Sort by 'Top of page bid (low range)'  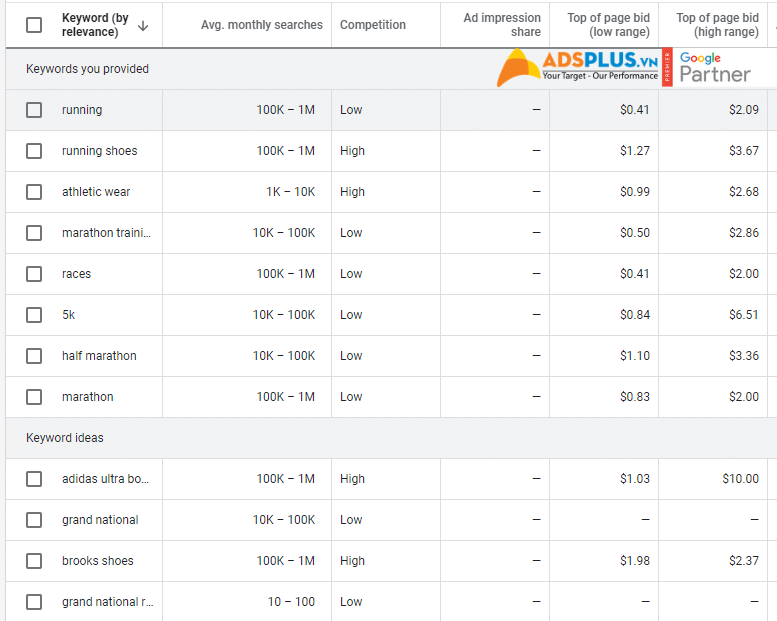[609, 25]
